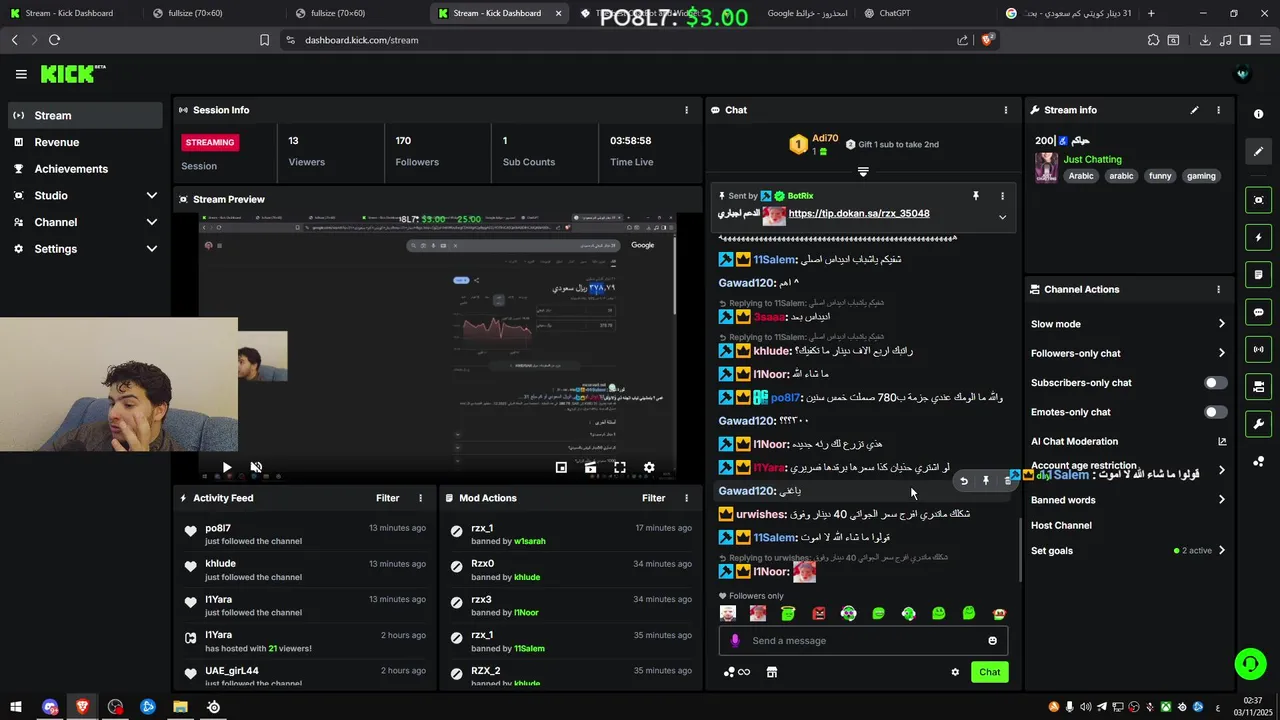Open the emote picker smiley icon
The image size is (1280, 720).
992,641
